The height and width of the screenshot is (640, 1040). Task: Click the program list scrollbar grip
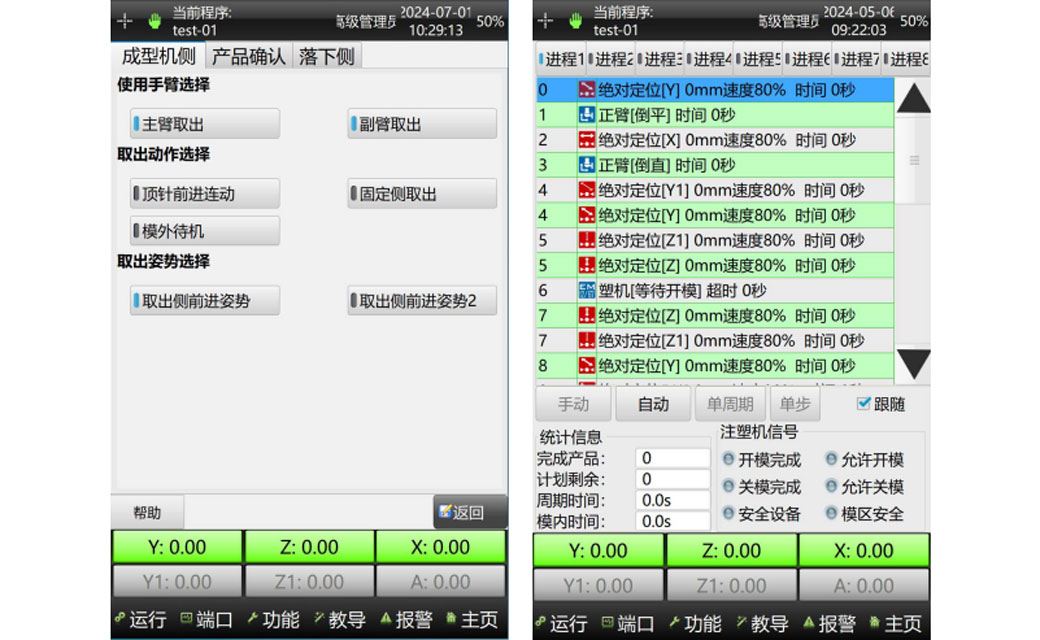coord(913,160)
